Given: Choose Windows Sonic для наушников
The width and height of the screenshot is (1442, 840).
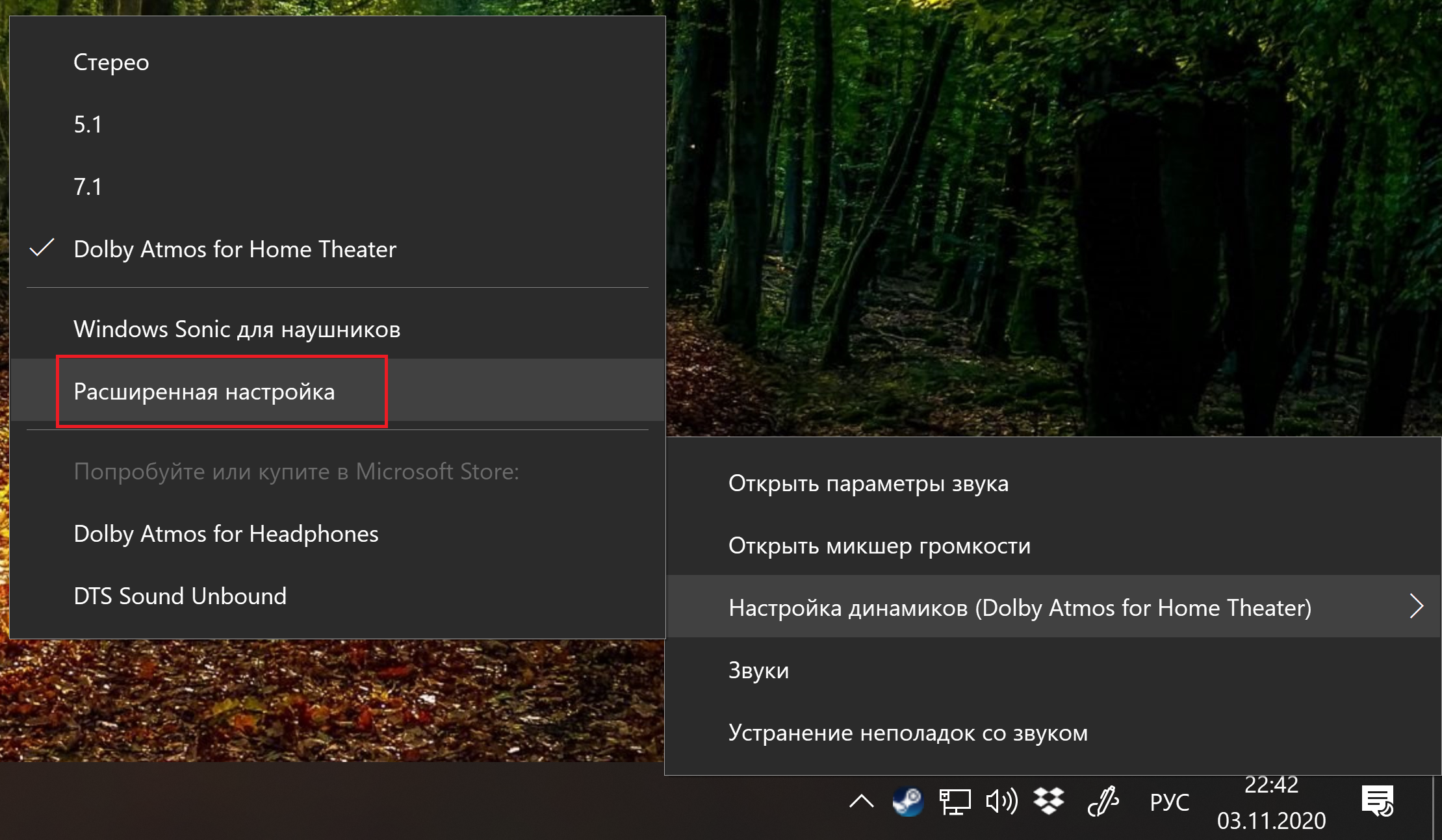Looking at the screenshot, I should [237, 329].
